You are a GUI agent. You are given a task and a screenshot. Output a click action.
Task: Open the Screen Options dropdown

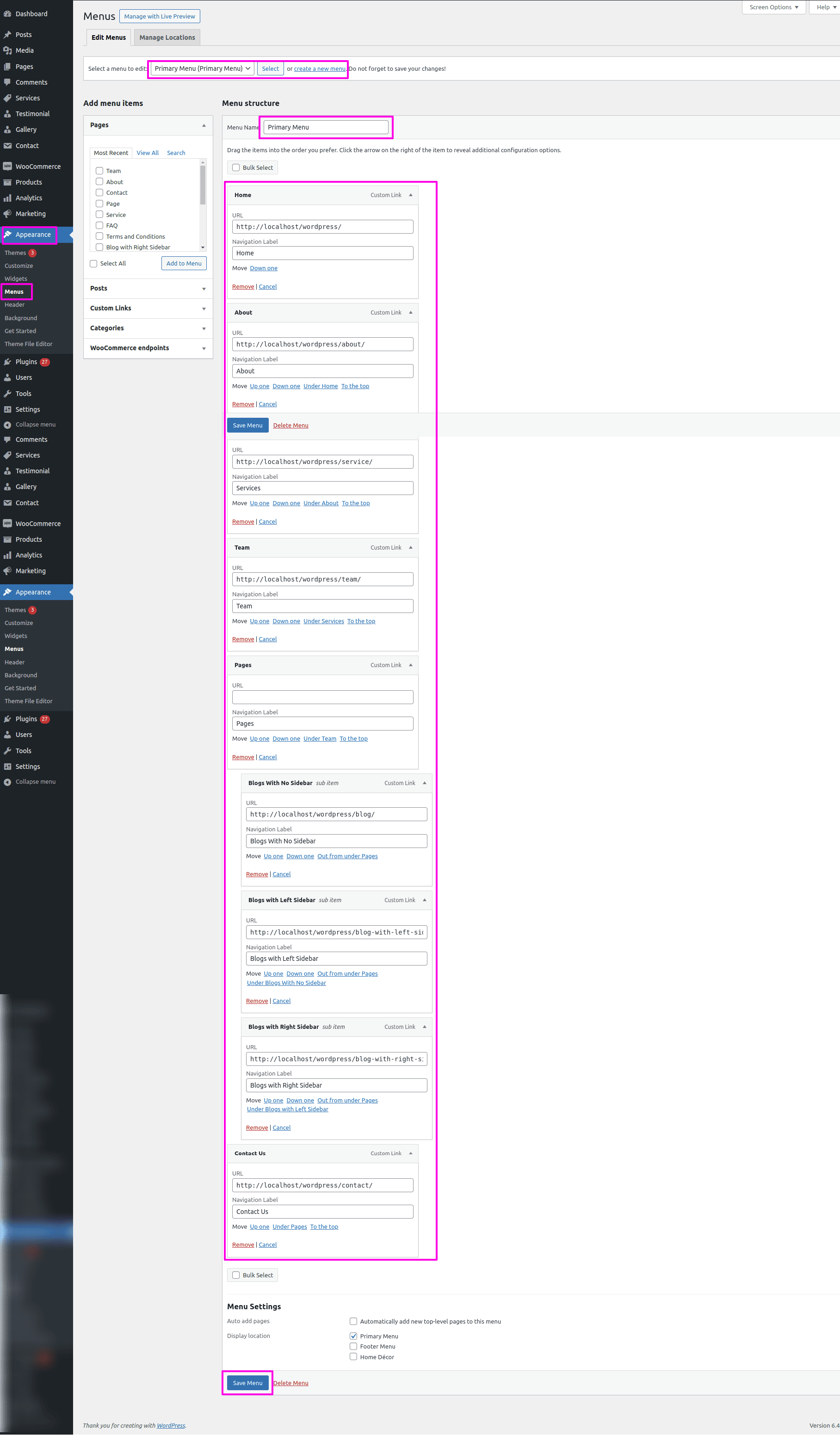coord(773,7)
